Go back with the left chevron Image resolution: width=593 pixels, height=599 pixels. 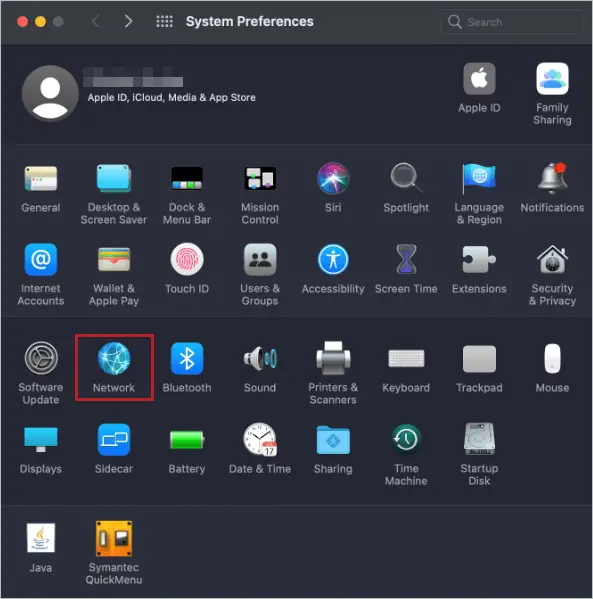tap(96, 21)
